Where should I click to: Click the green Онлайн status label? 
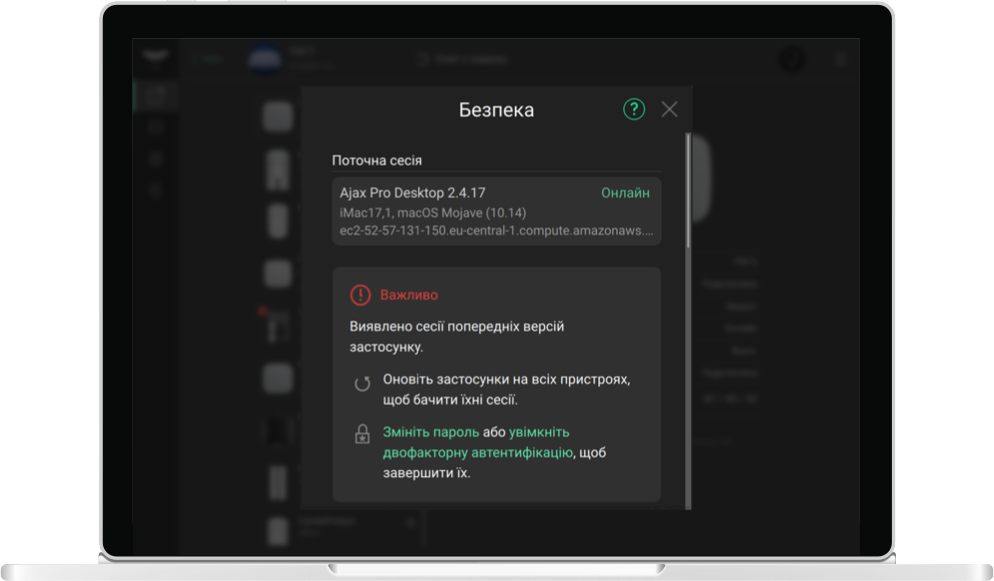pos(625,193)
